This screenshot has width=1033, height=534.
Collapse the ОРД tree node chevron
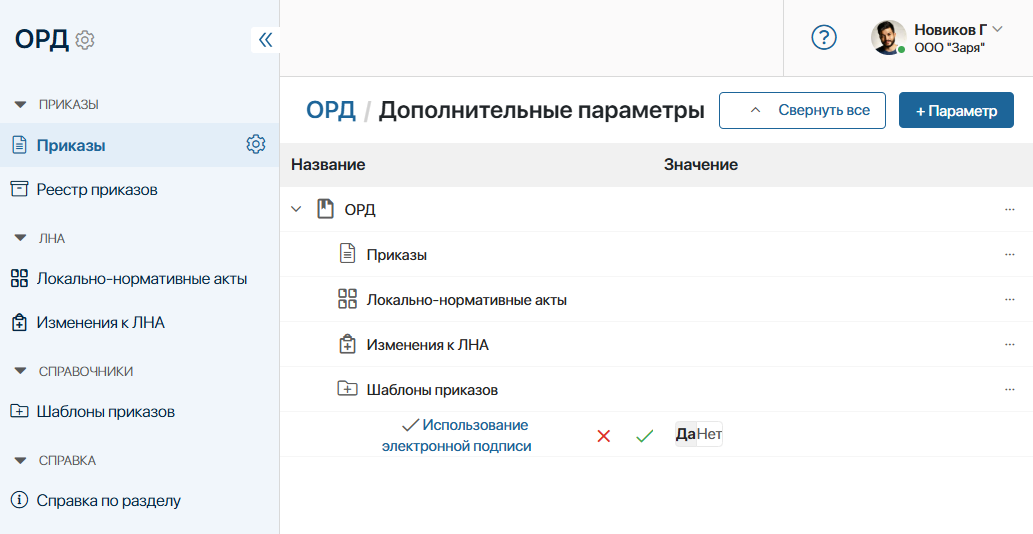point(296,210)
